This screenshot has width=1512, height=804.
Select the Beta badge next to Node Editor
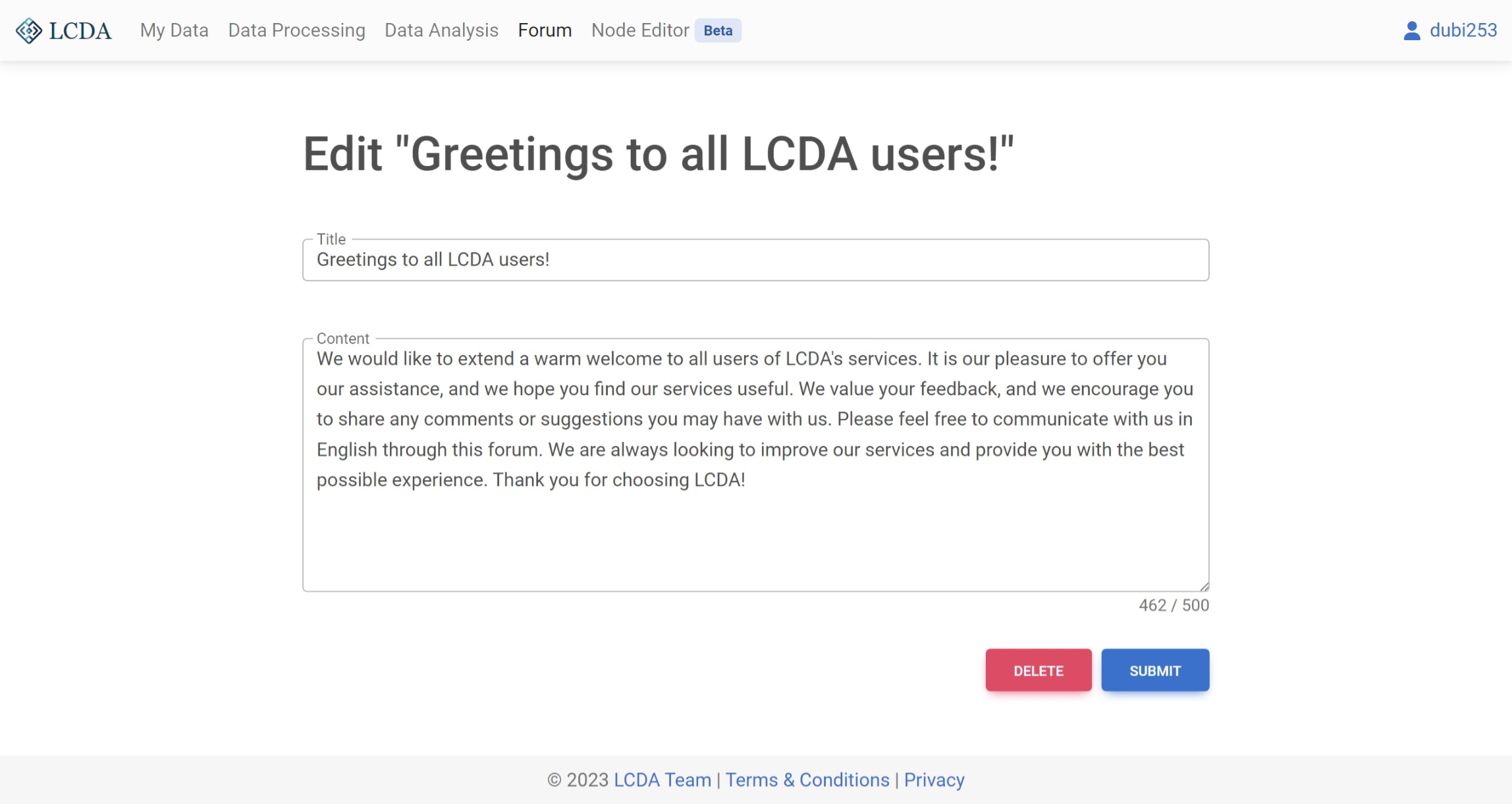click(717, 30)
